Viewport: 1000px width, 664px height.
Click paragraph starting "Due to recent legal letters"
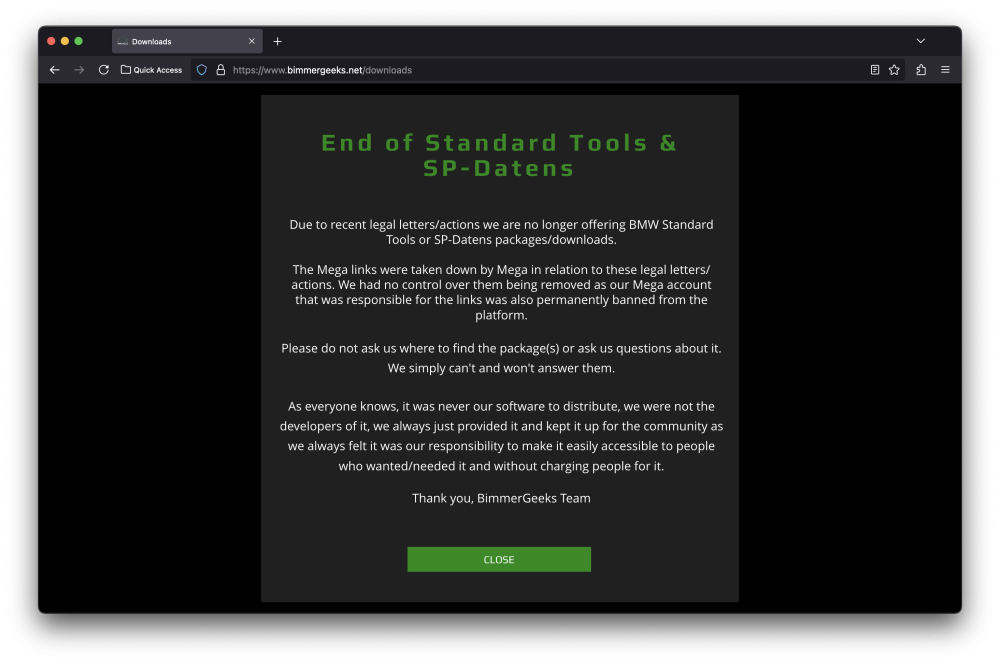501,232
